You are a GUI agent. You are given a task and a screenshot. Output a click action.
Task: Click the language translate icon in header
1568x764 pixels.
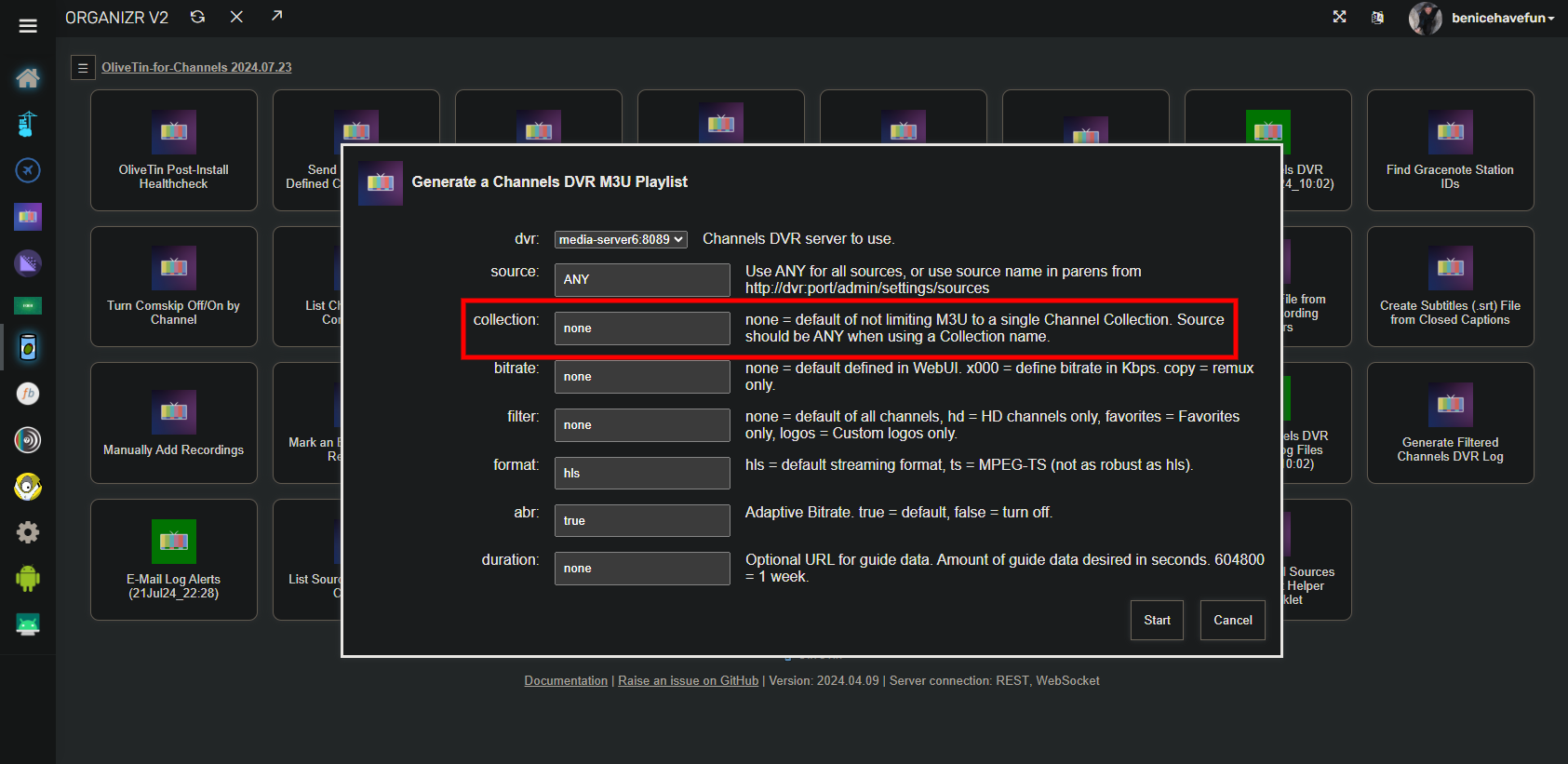pos(1377,18)
